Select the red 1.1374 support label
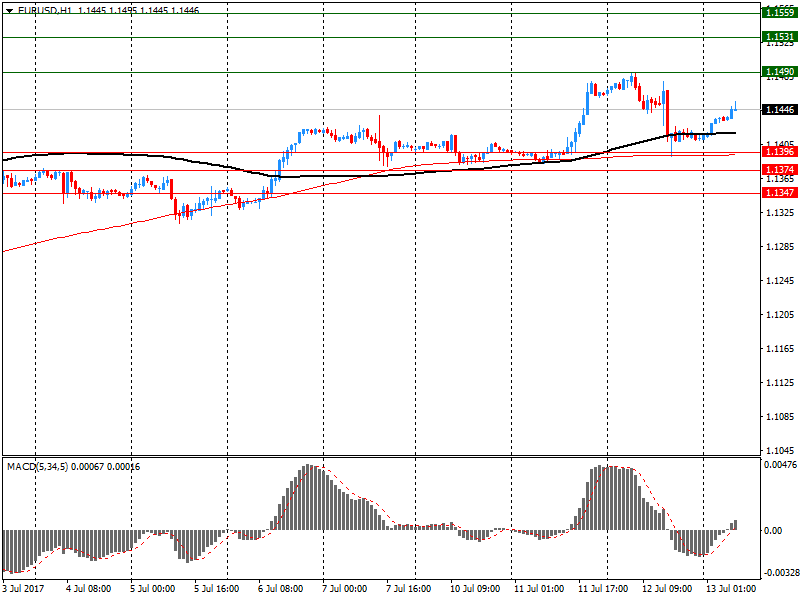The height and width of the screenshot is (600, 800). point(780,170)
